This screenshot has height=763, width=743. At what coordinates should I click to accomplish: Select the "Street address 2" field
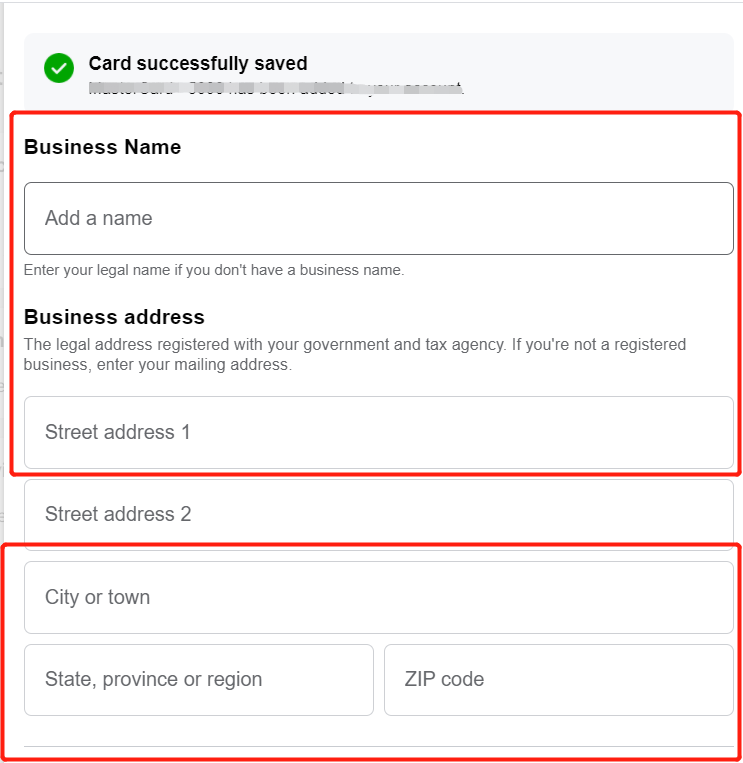click(378, 514)
